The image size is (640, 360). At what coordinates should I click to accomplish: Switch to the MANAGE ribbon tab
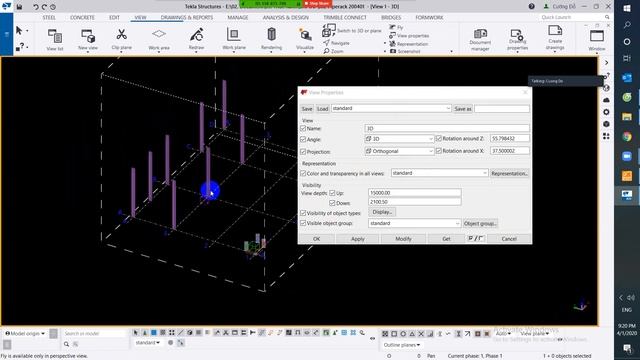click(x=238, y=18)
